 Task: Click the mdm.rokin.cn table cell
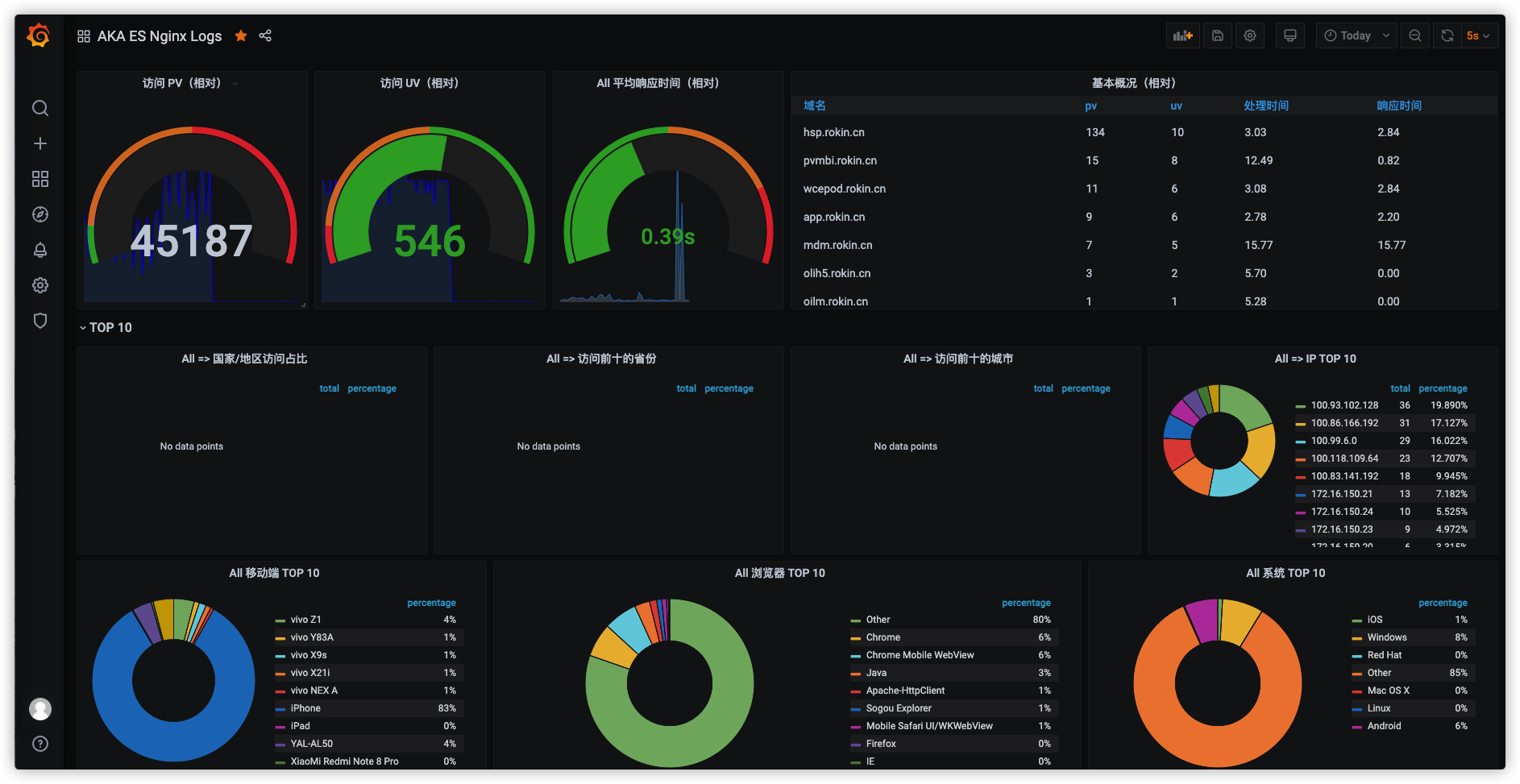tap(837, 245)
